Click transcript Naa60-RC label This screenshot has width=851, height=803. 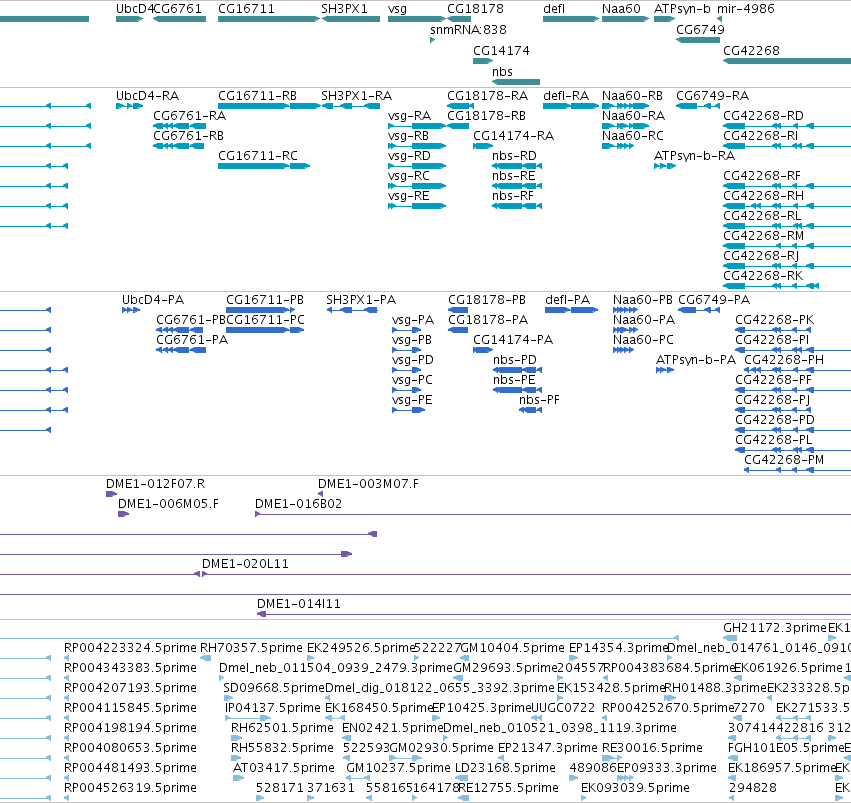(x=632, y=136)
